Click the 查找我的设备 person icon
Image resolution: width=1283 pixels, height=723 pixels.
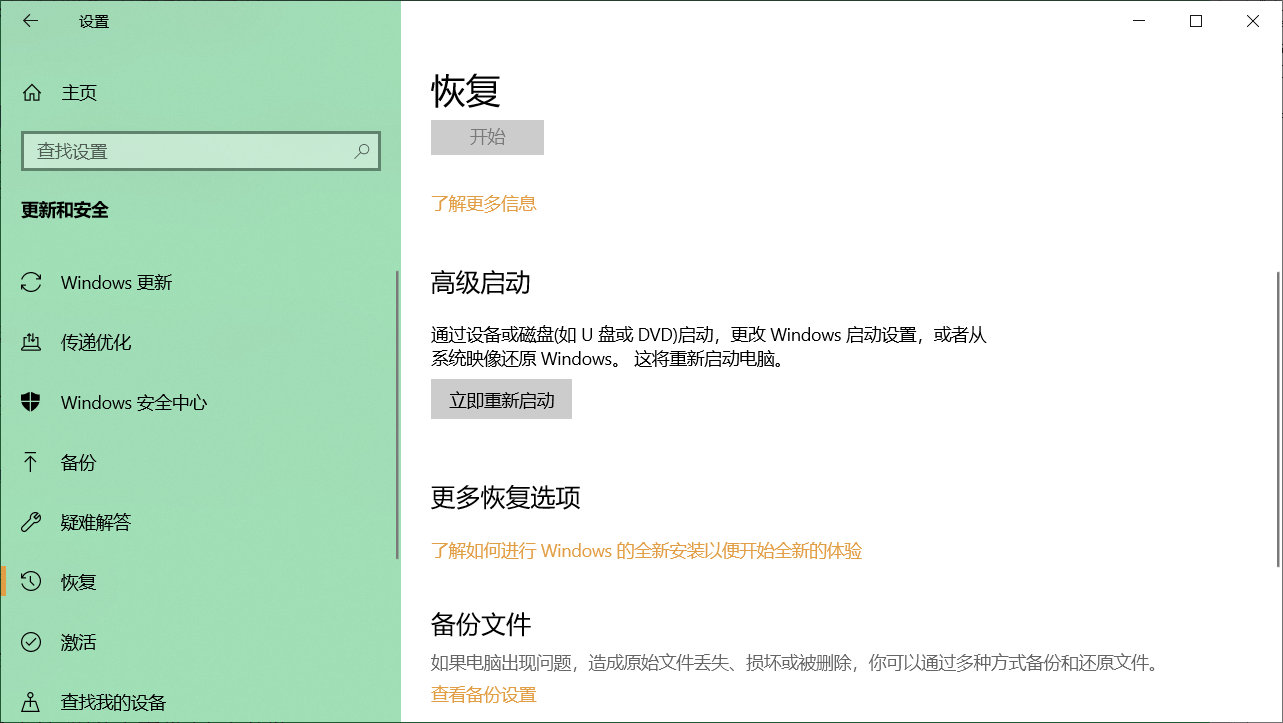(x=31, y=702)
